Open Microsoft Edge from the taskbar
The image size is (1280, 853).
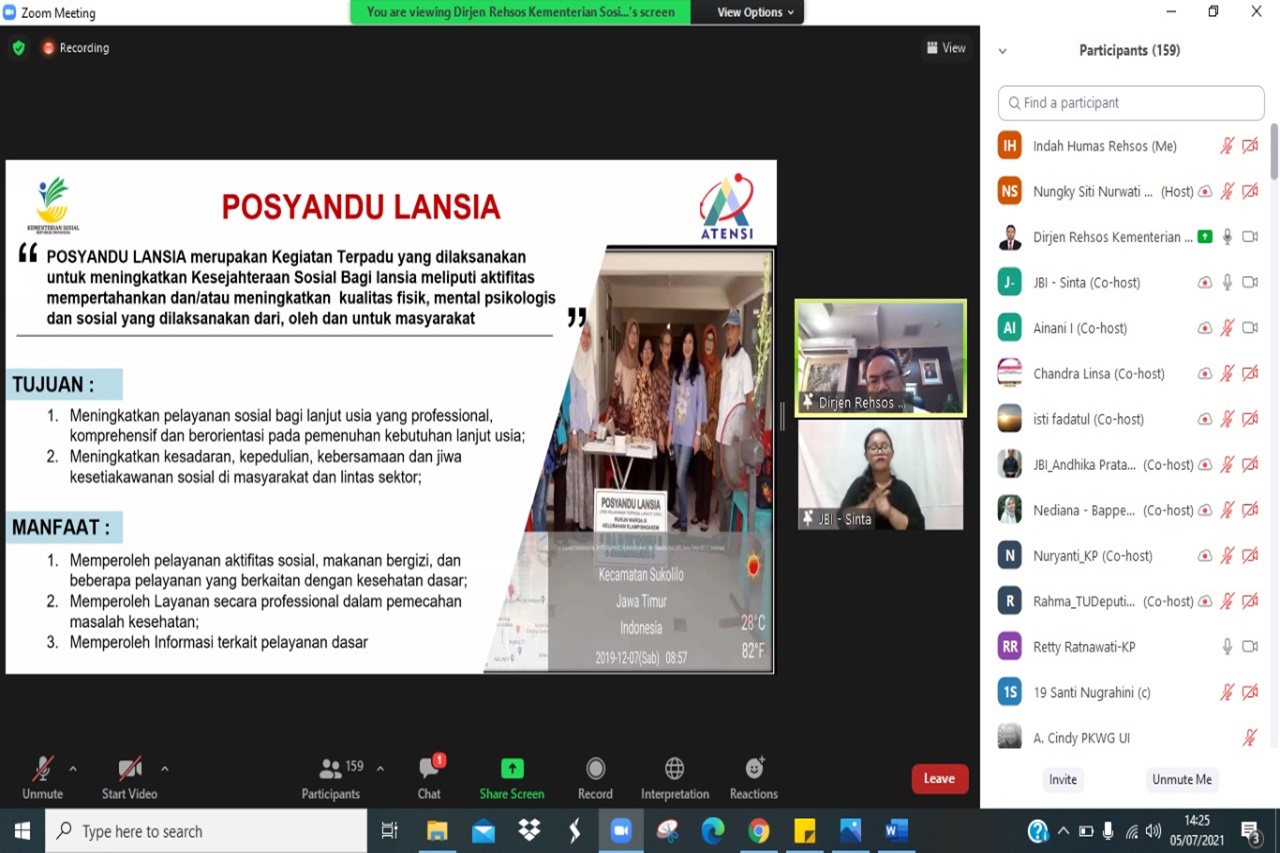[713, 831]
